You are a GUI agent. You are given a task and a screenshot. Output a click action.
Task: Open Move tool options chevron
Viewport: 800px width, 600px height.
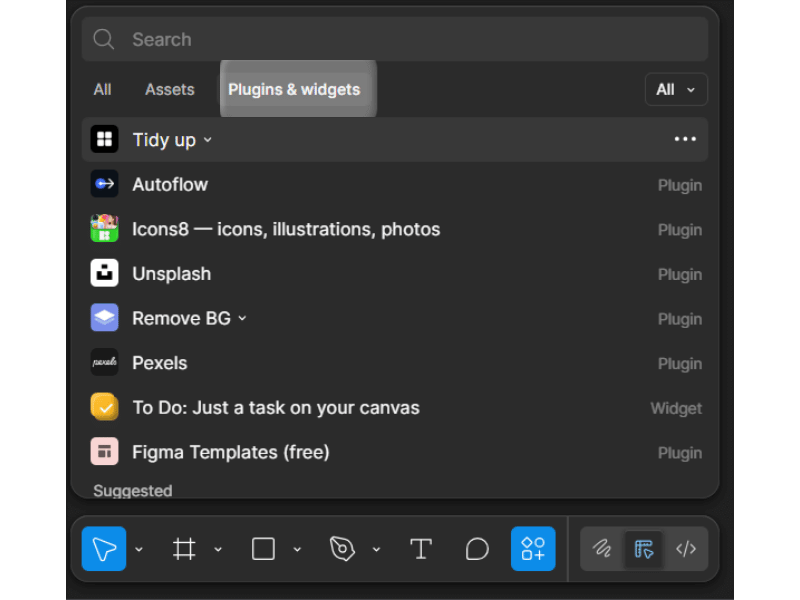click(139, 549)
